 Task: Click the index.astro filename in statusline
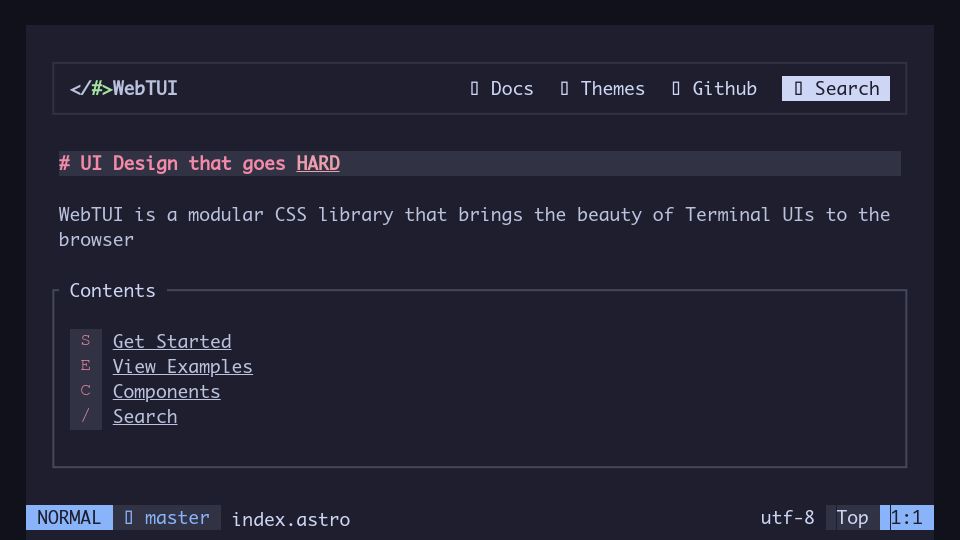tap(291, 519)
